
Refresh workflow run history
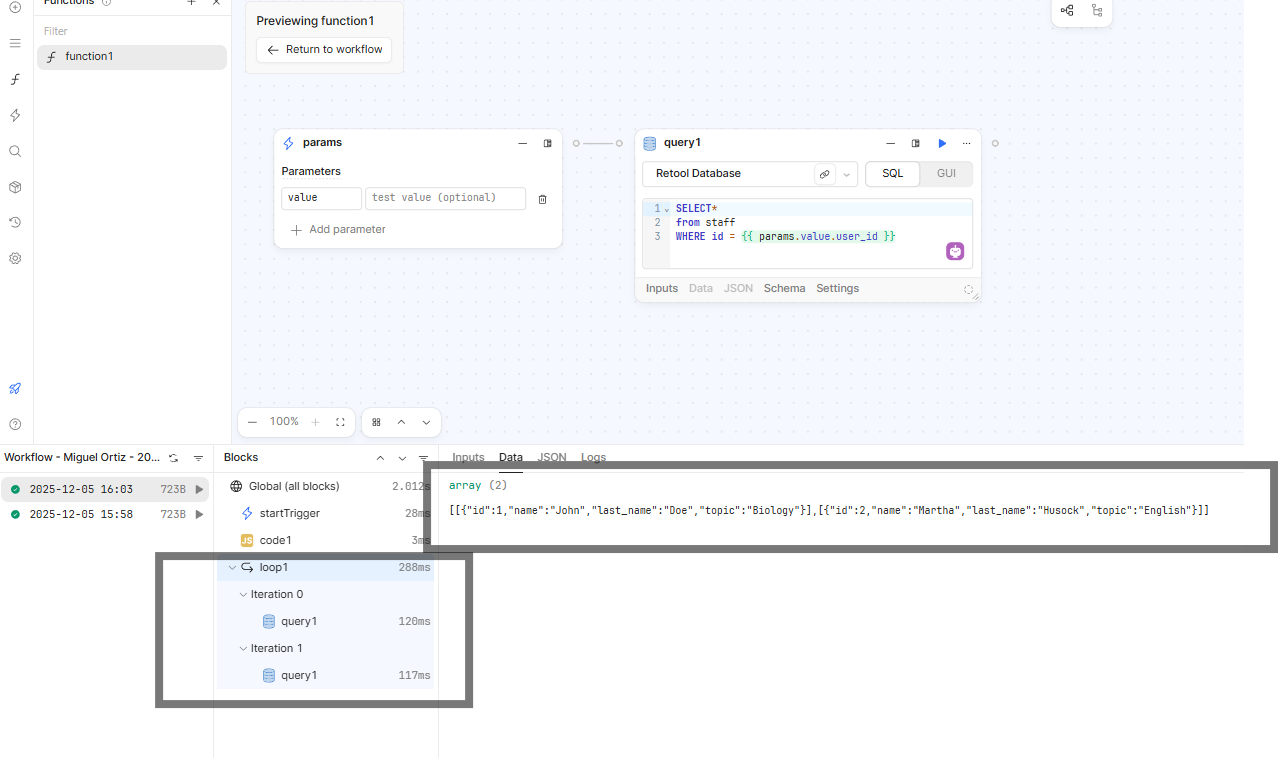[173, 458]
